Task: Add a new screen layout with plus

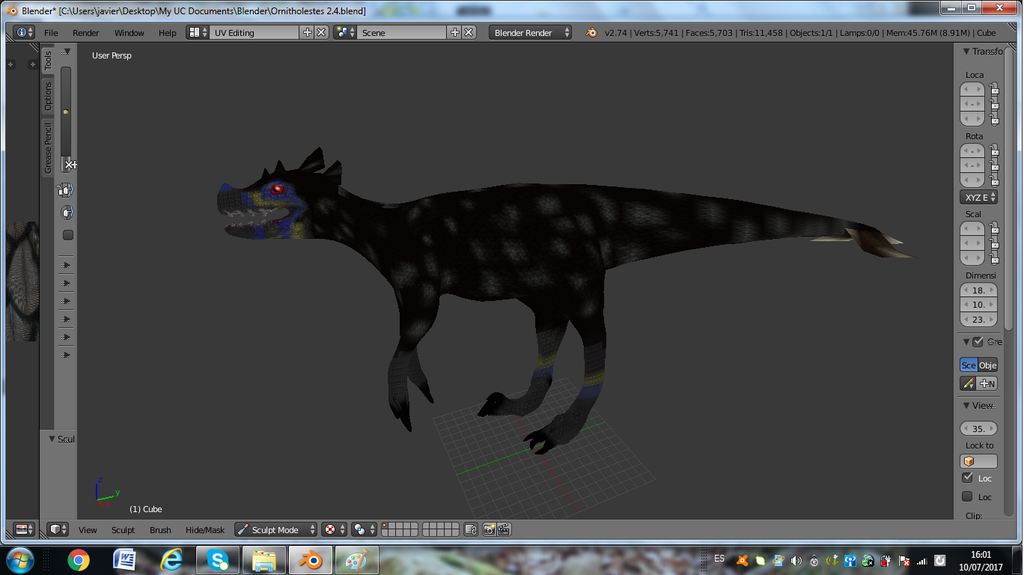Action: (x=307, y=33)
